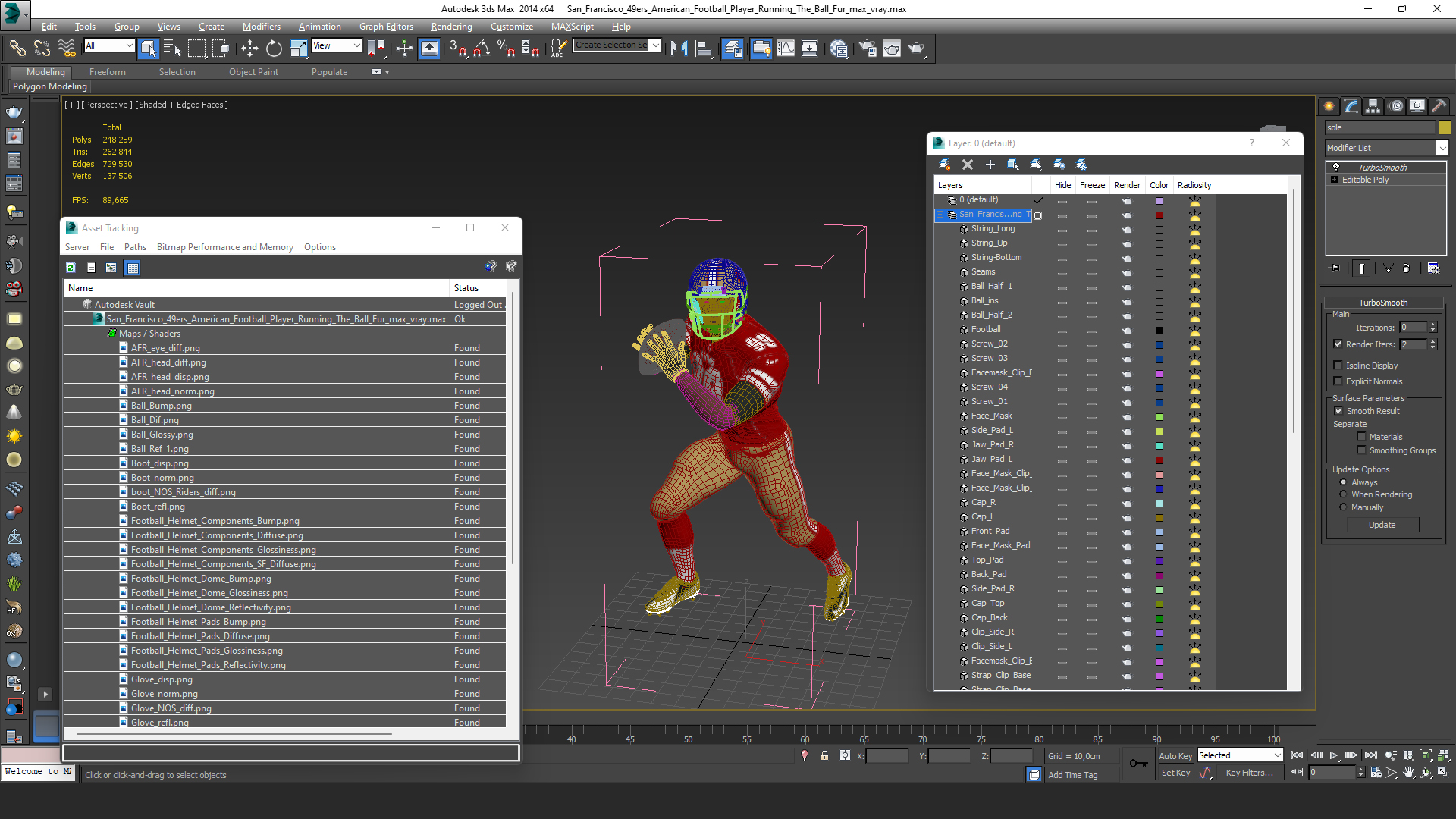The width and height of the screenshot is (1456, 819).
Task: Toggle the Render Iters checkbox
Action: click(x=1338, y=344)
